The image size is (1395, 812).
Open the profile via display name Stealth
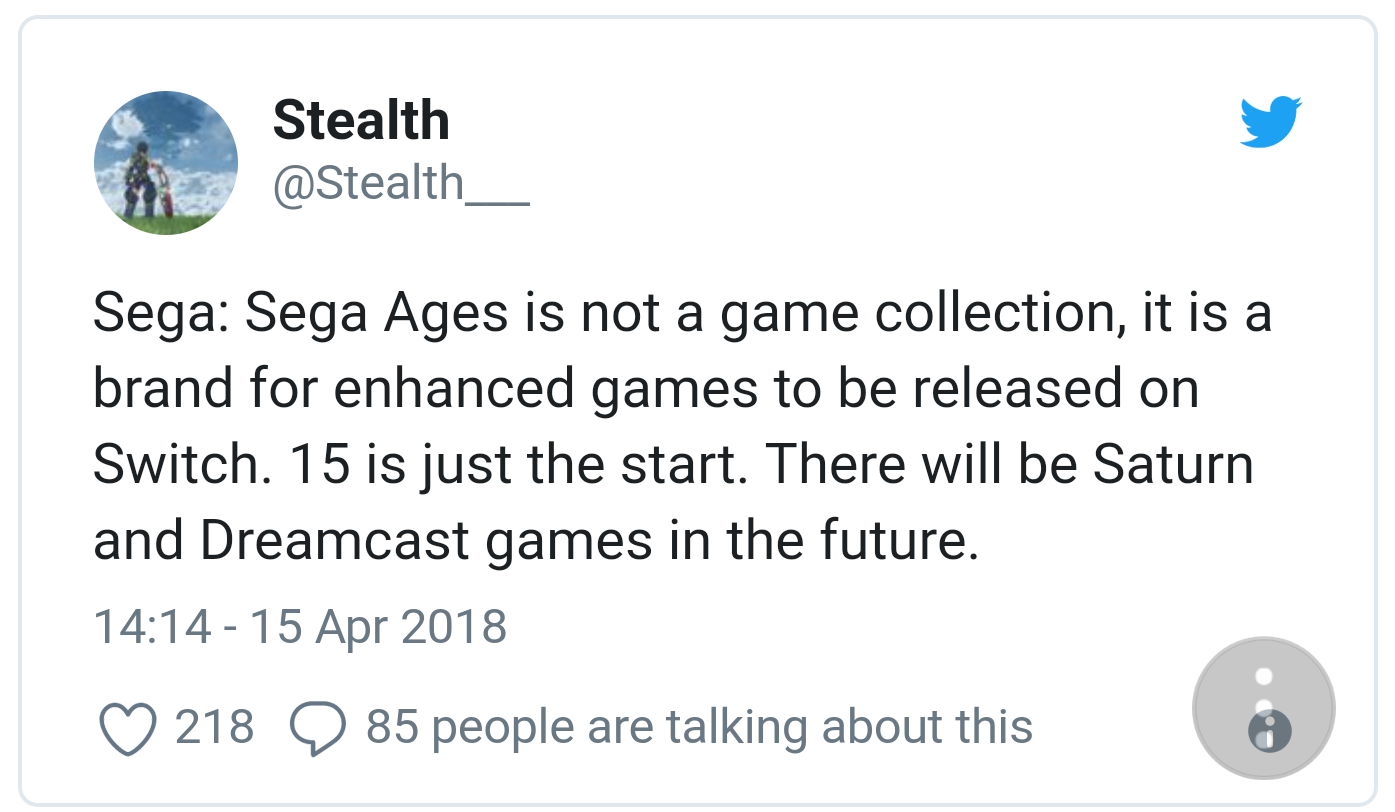click(361, 121)
